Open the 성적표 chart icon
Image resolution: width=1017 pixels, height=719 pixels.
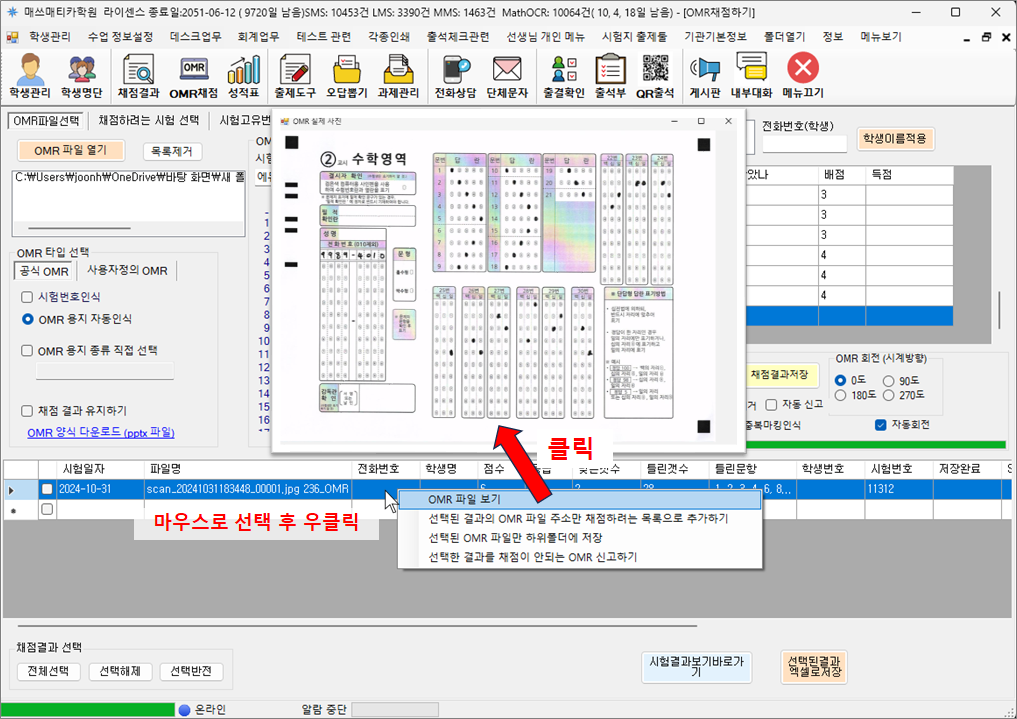tap(243, 76)
